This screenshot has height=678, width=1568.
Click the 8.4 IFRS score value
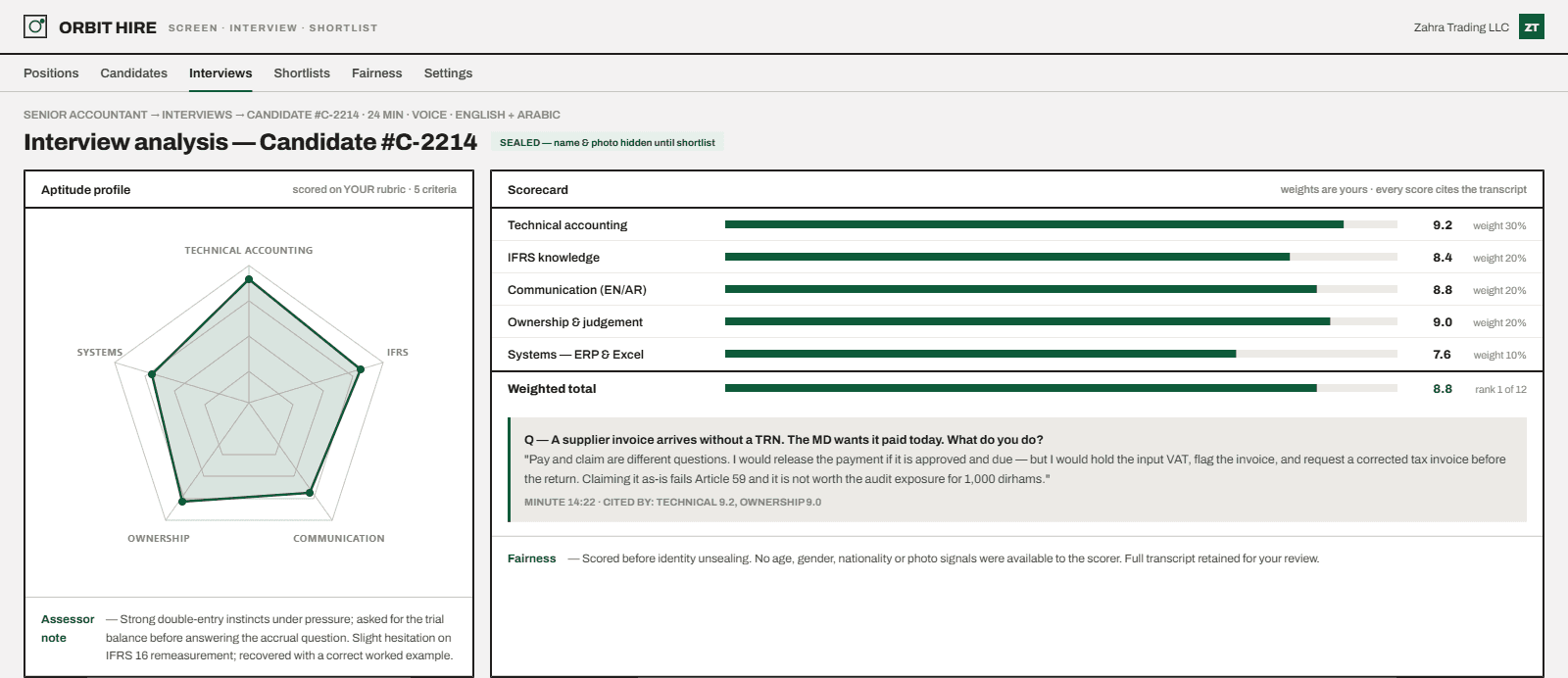pyautogui.click(x=1443, y=257)
